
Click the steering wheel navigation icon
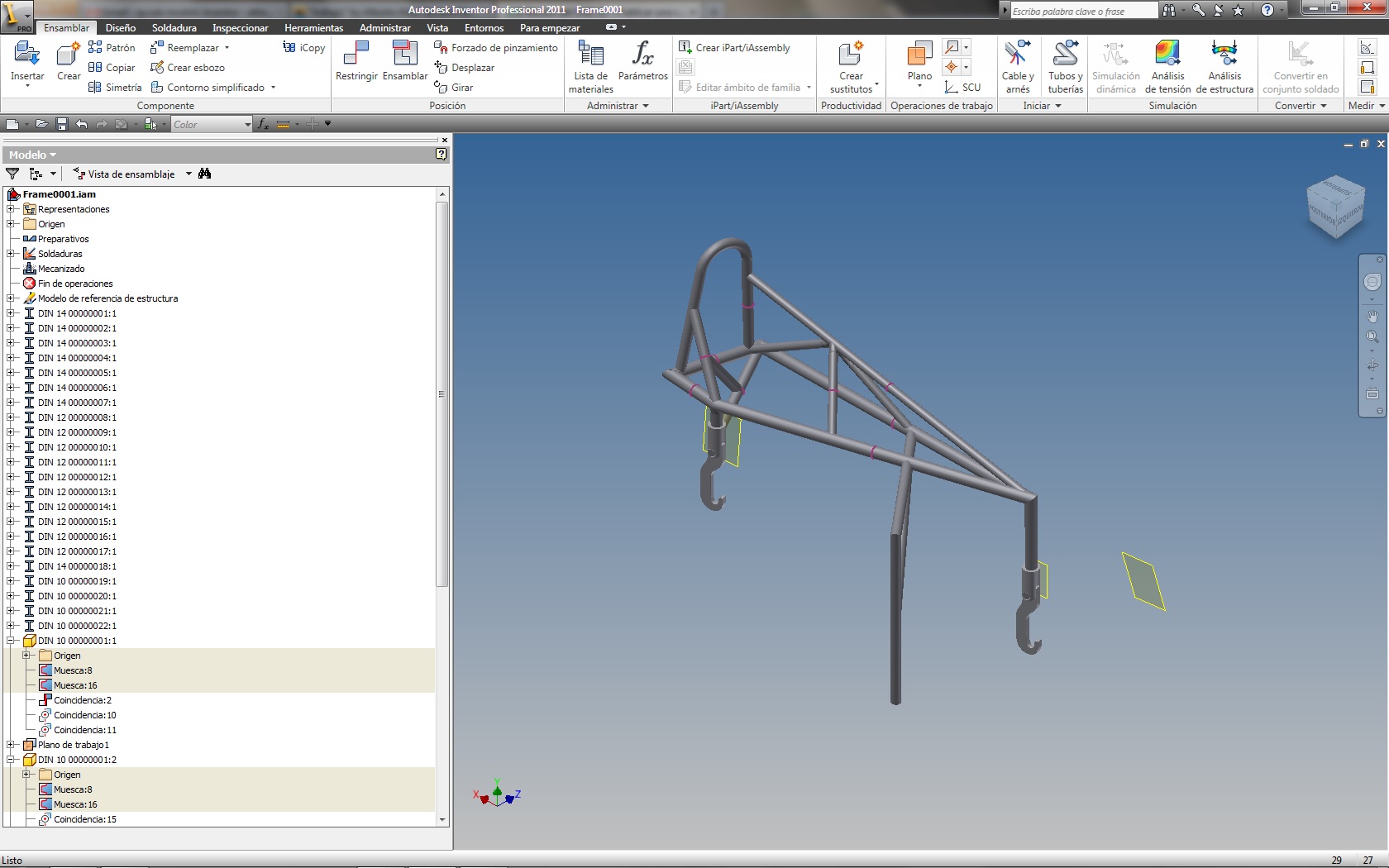tap(1372, 282)
